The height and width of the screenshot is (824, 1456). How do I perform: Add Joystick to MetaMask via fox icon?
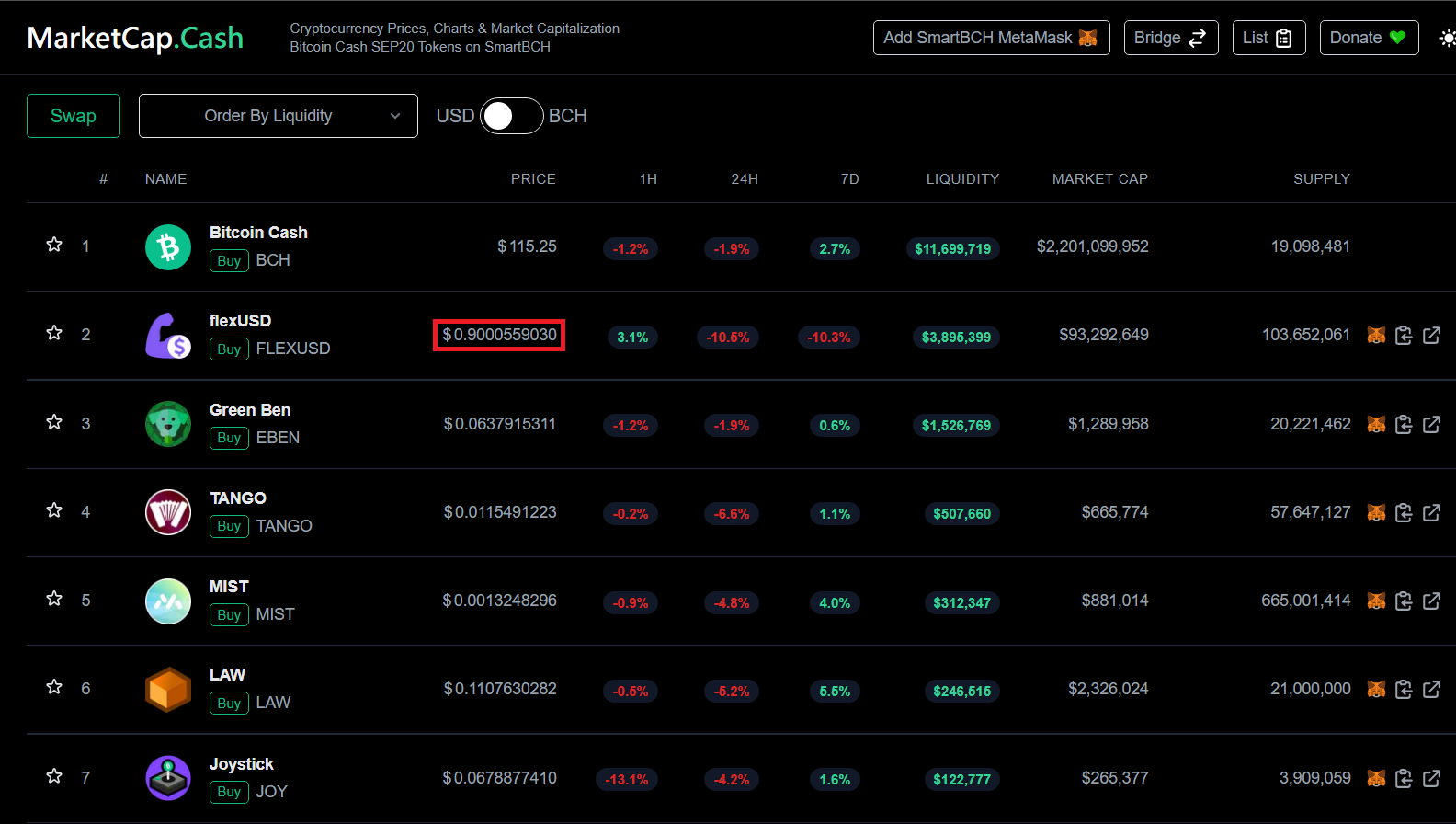[x=1376, y=779]
